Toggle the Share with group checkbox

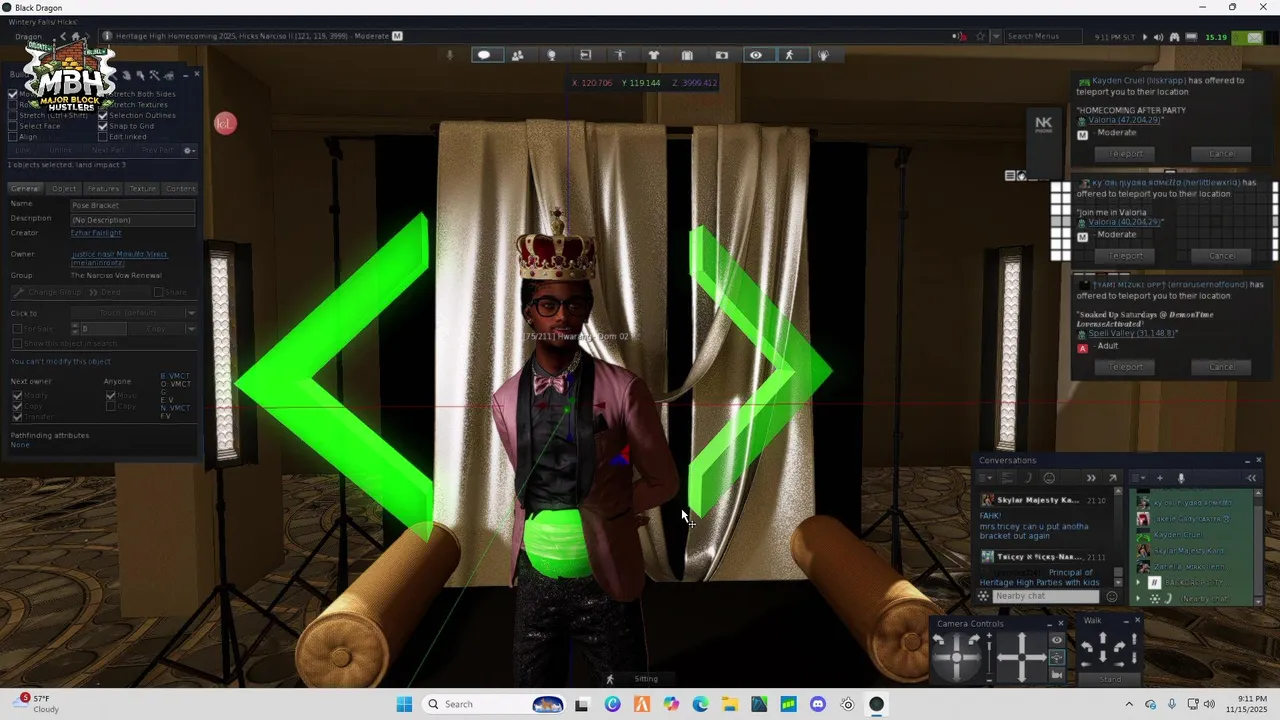click(x=158, y=292)
